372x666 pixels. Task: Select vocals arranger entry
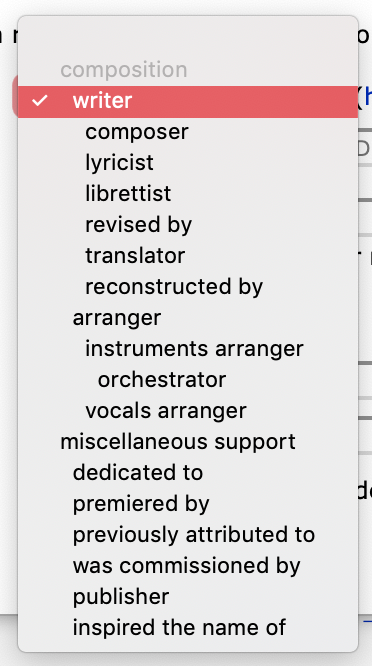188,411
